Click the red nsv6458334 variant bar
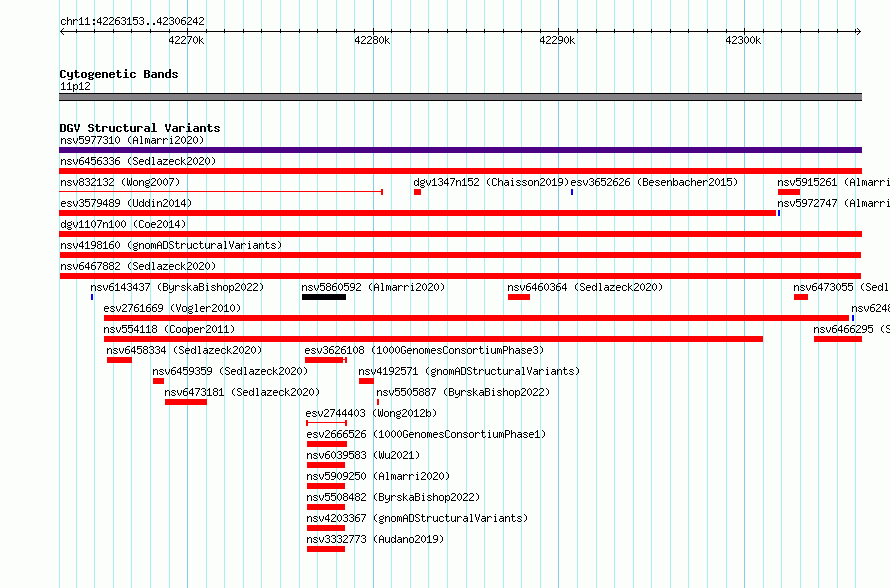 tap(119, 360)
